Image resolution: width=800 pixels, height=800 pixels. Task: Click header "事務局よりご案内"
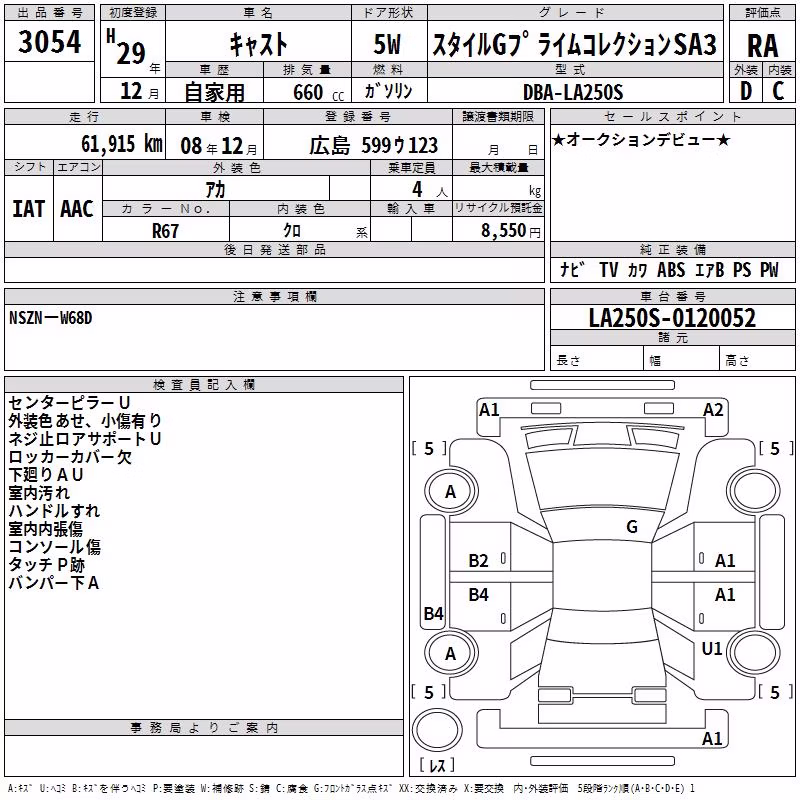coord(204,728)
